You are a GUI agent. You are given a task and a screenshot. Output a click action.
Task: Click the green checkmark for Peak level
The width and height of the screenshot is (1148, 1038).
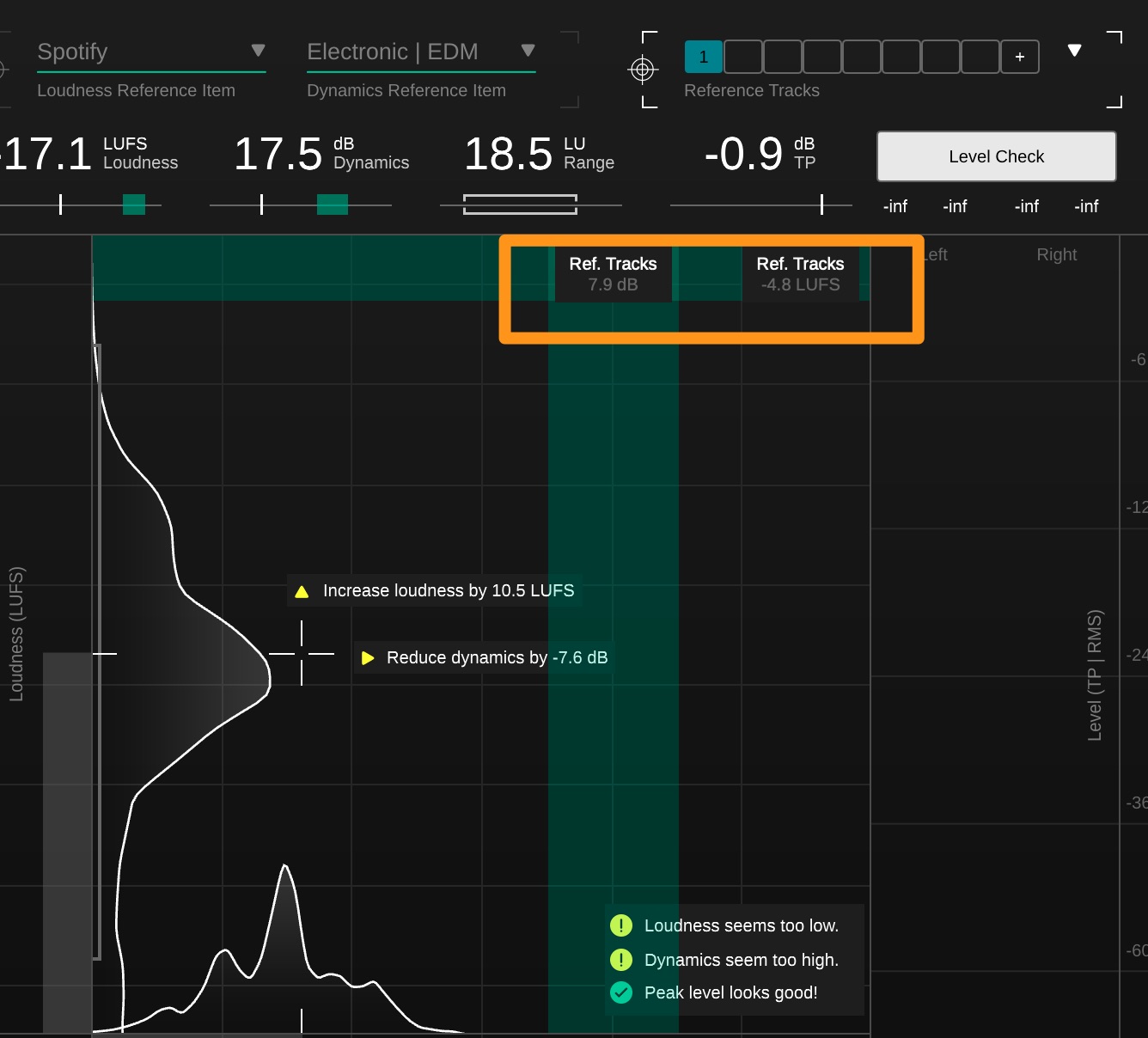tap(620, 992)
